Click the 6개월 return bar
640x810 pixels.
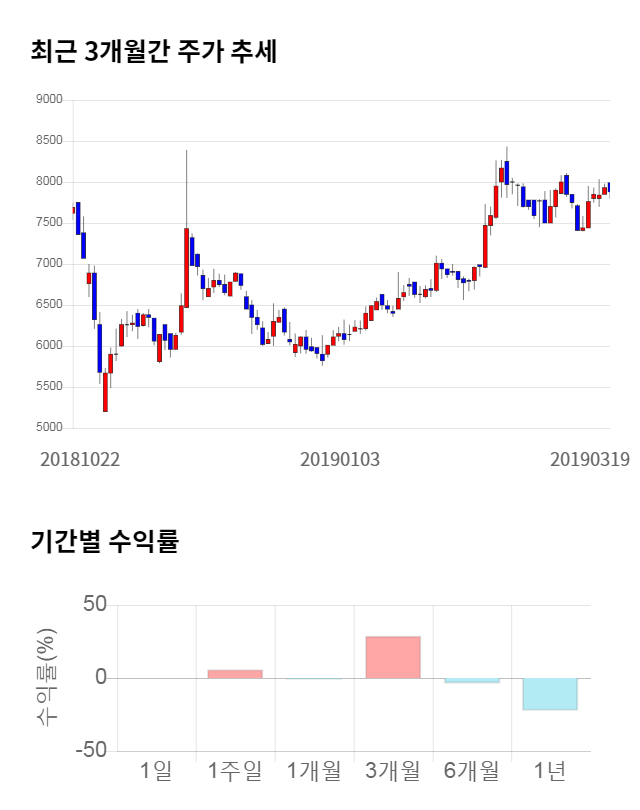(x=471, y=680)
